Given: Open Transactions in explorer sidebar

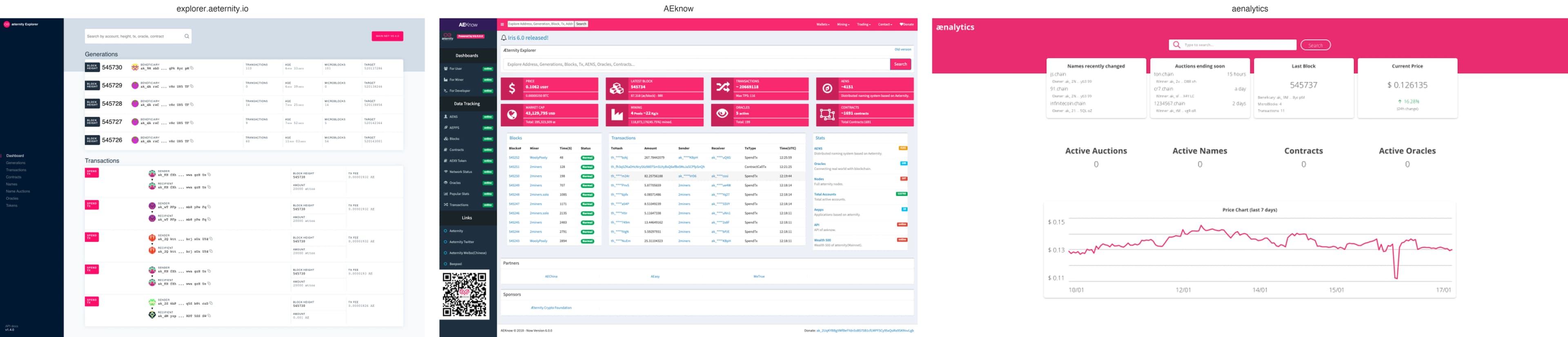Looking at the screenshot, I should pyautogui.click(x=16, y=170).
